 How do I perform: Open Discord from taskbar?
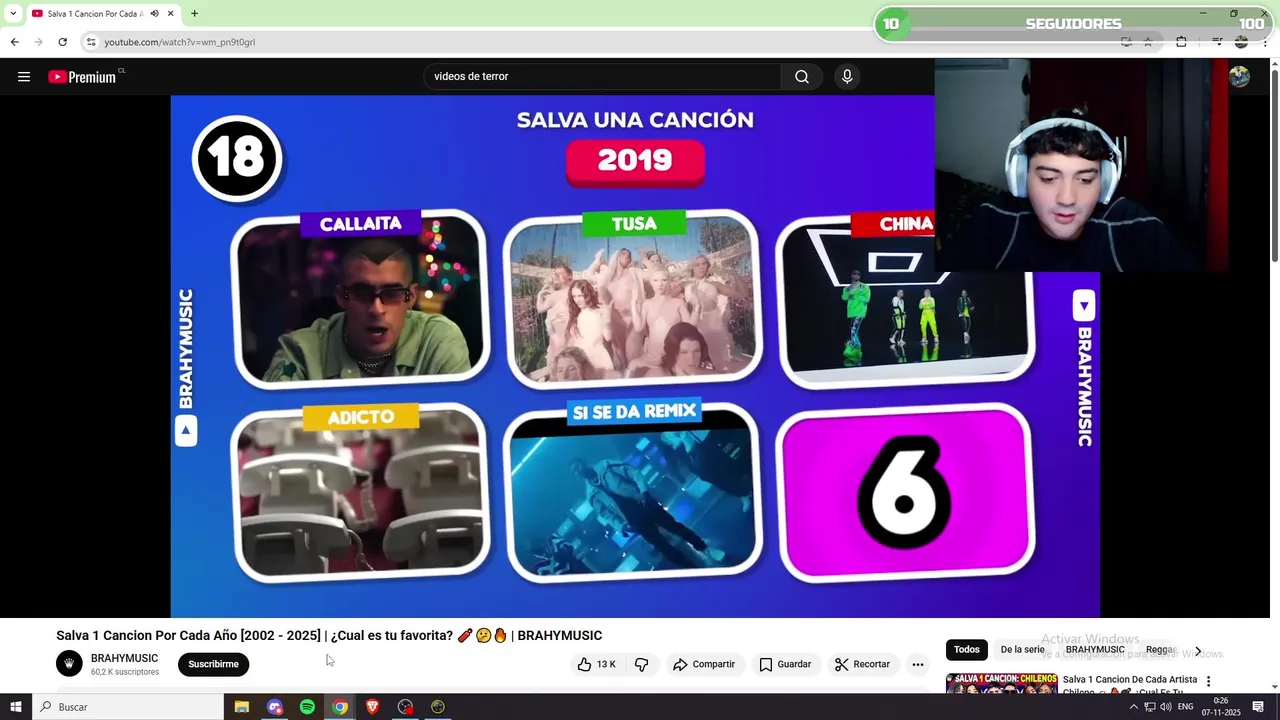(x=275, y=707)
